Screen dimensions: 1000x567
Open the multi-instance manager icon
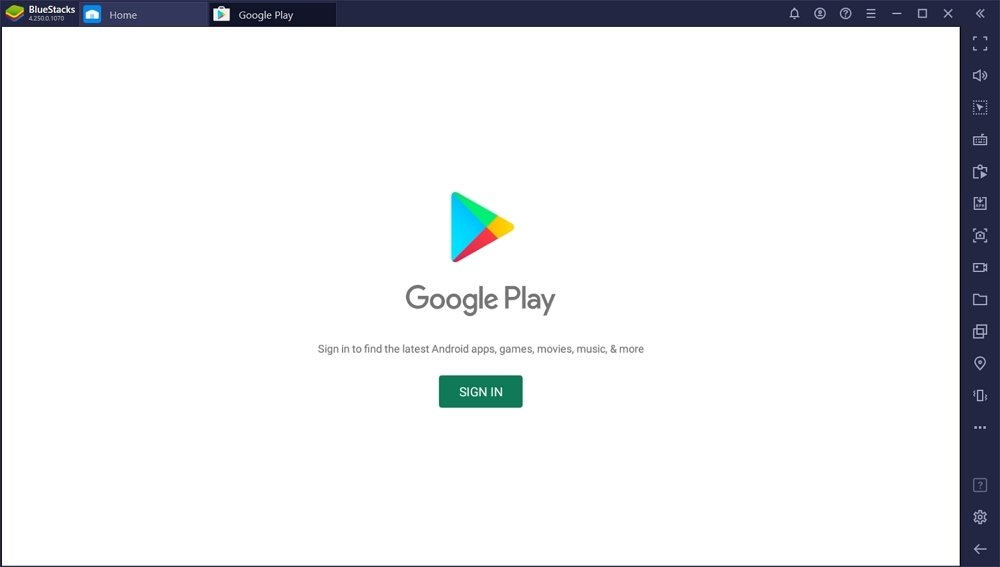980,331
